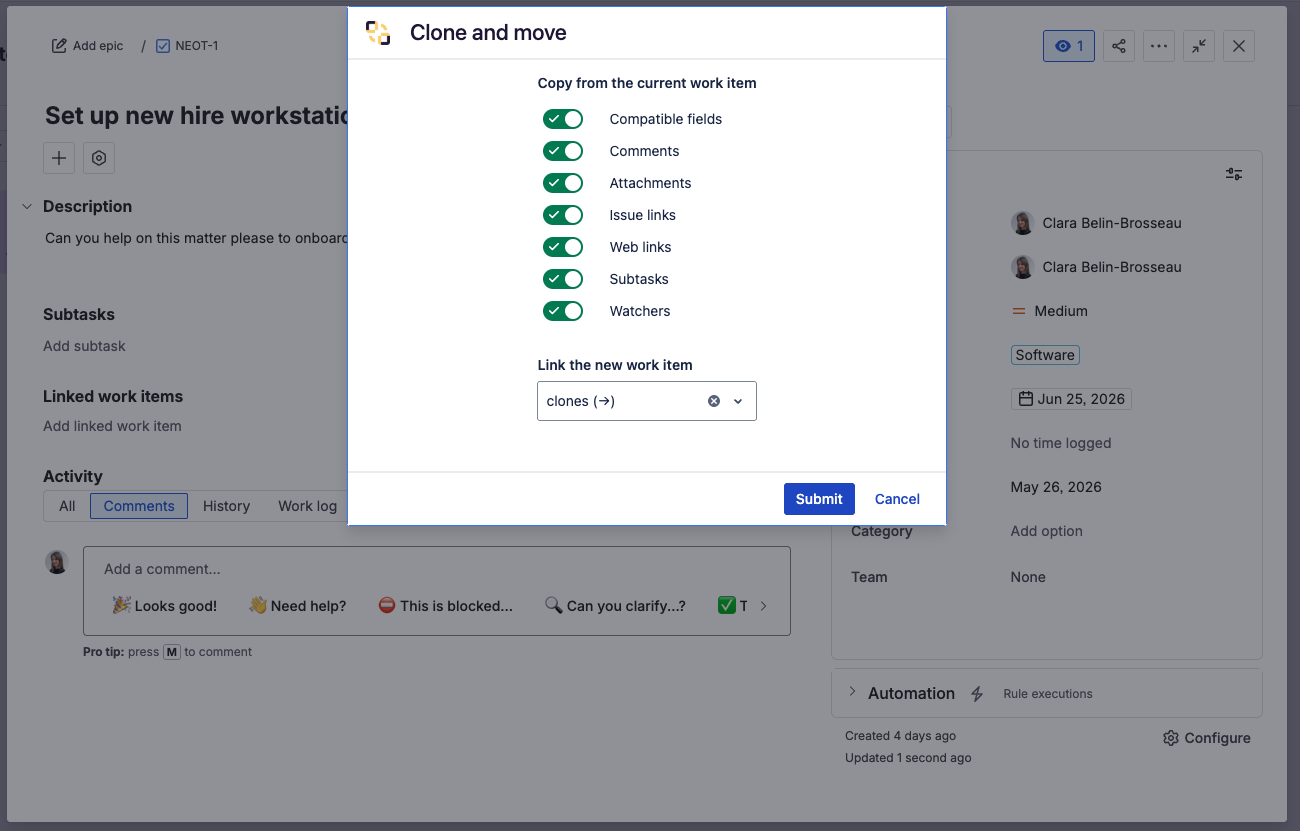Cancel the Clone and move dialog
The width and height of the screenshot is (1300, 831).
[897, 499]
